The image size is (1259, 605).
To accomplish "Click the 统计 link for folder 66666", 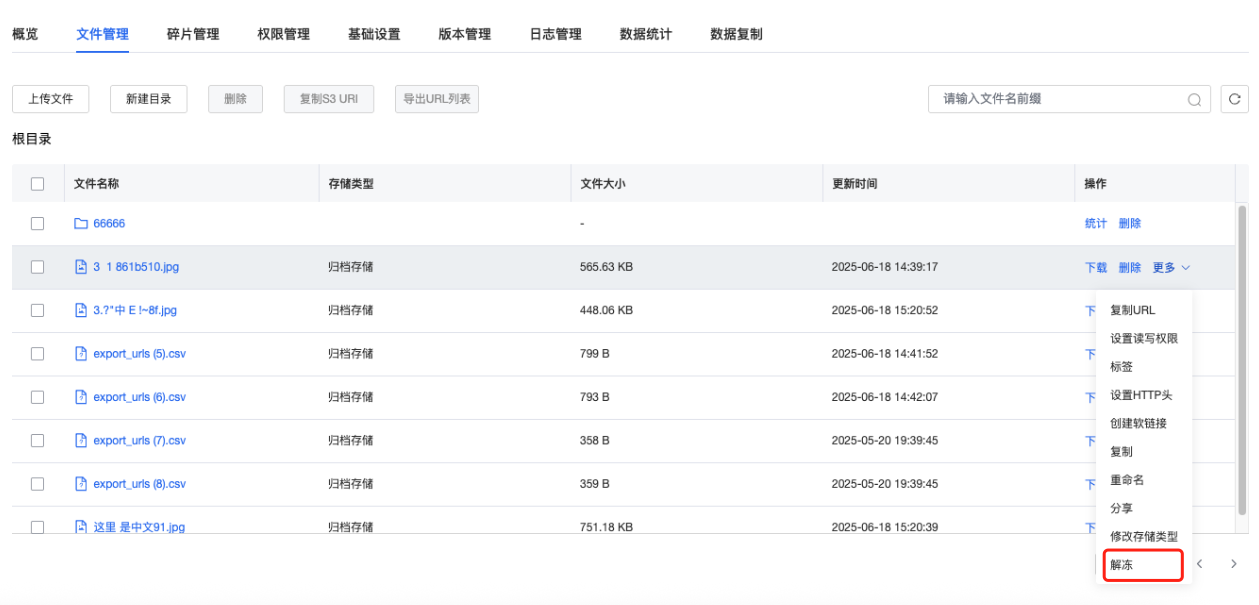I will [x=1096, y=223].
